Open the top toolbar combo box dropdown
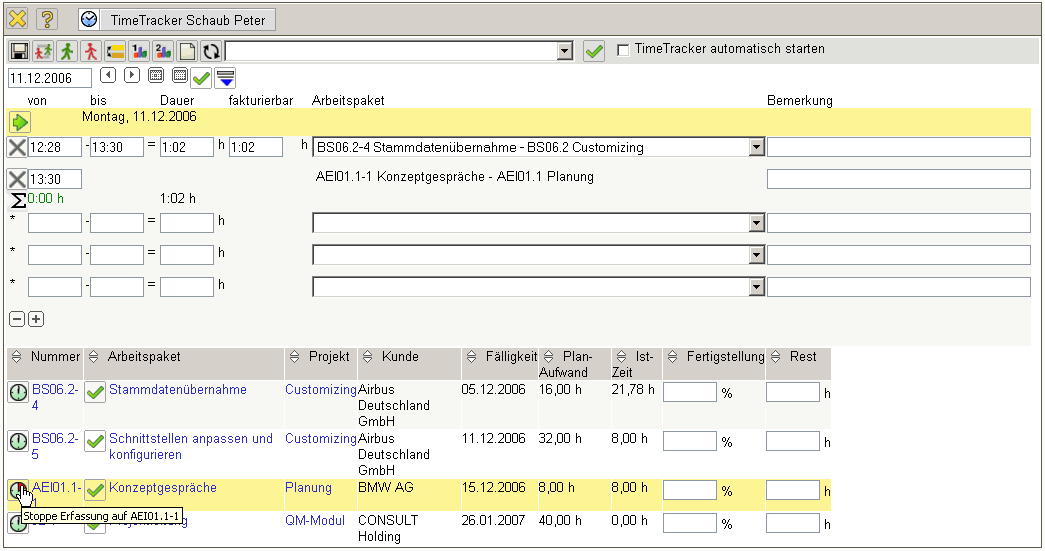1045x551 pixels. 564,51
